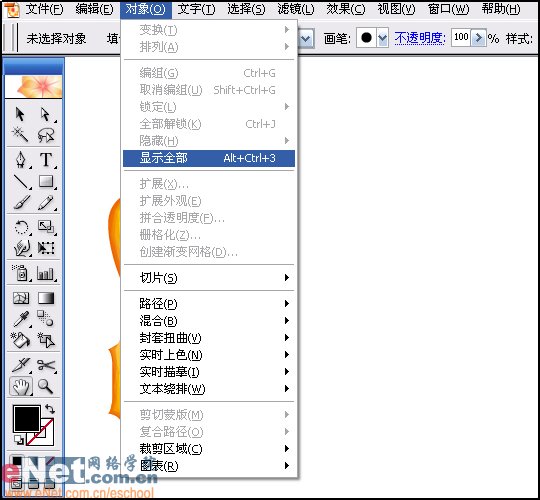
Task: Select the Type tool
Action: [46, 160]
